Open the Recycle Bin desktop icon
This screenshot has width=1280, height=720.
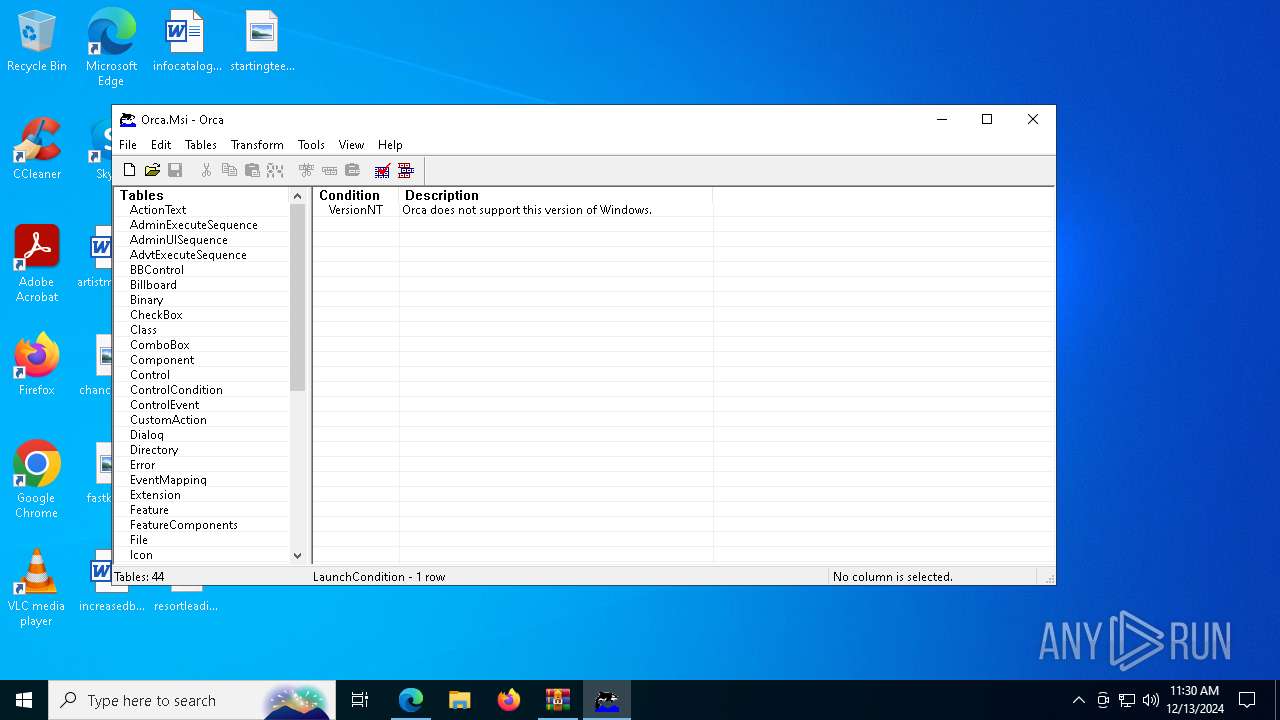37,41
